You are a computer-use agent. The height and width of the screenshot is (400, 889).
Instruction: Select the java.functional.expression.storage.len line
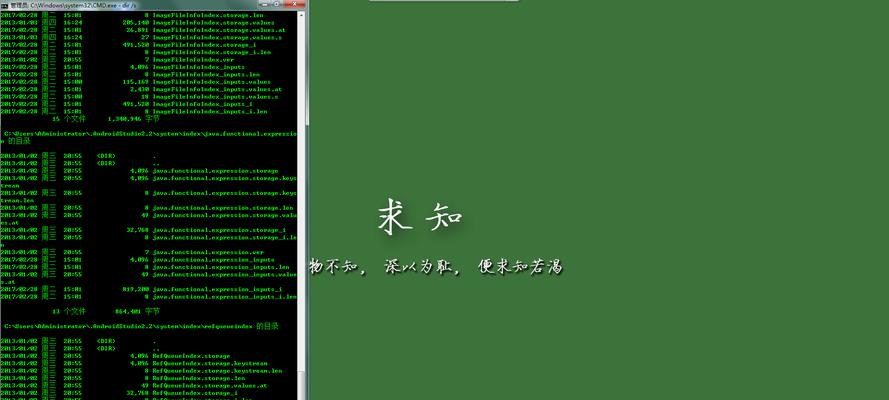[x=147, y=208]
